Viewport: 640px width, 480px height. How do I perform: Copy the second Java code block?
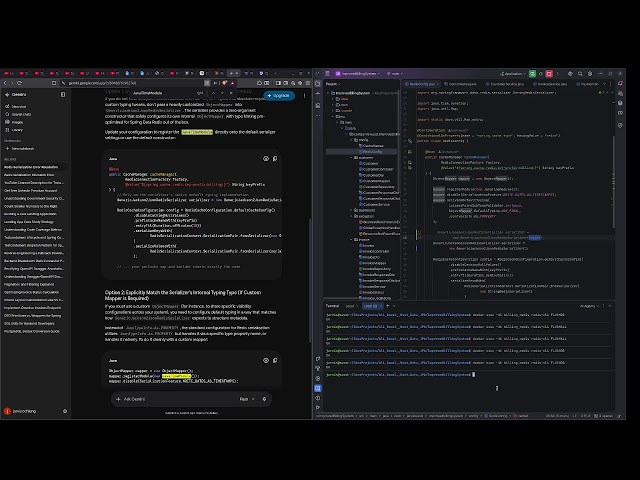(275, 360)
